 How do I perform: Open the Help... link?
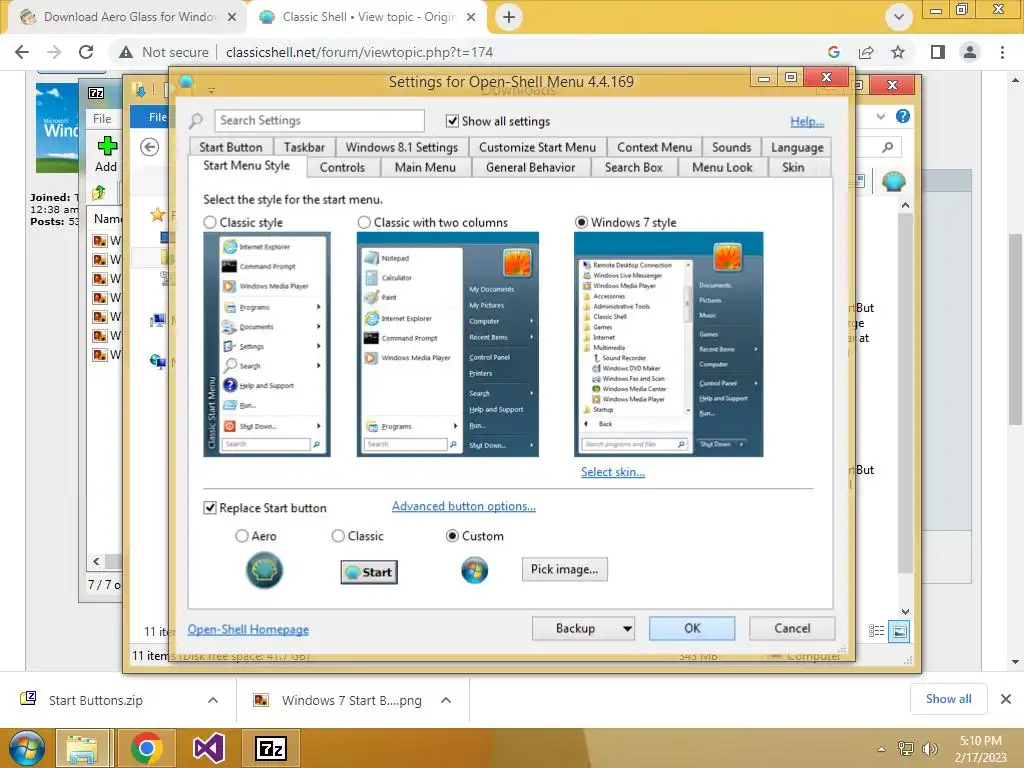807,121
